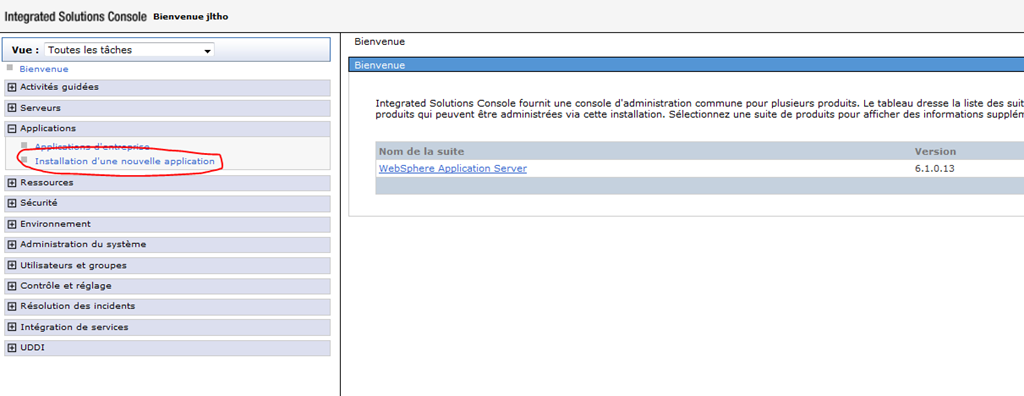
Task: Select the Intégration de services label
Action: (74, 327)
